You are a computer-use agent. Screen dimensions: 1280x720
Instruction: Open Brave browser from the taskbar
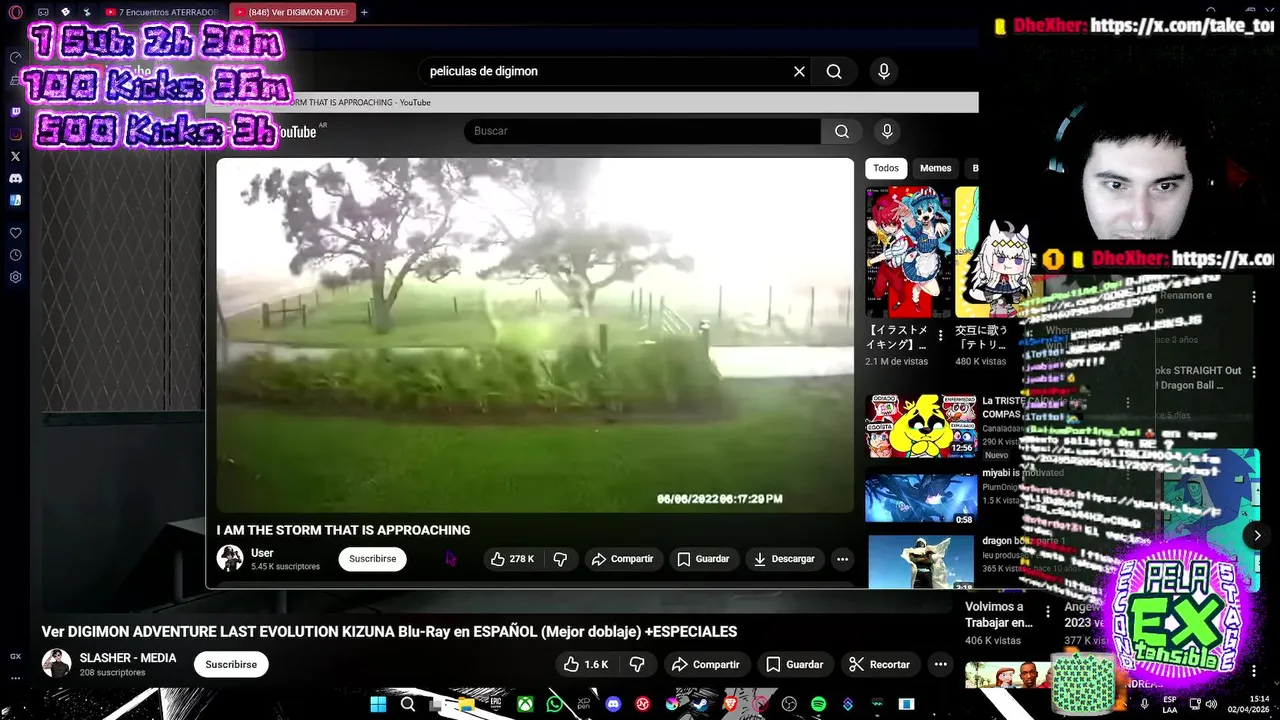point(730,704)
